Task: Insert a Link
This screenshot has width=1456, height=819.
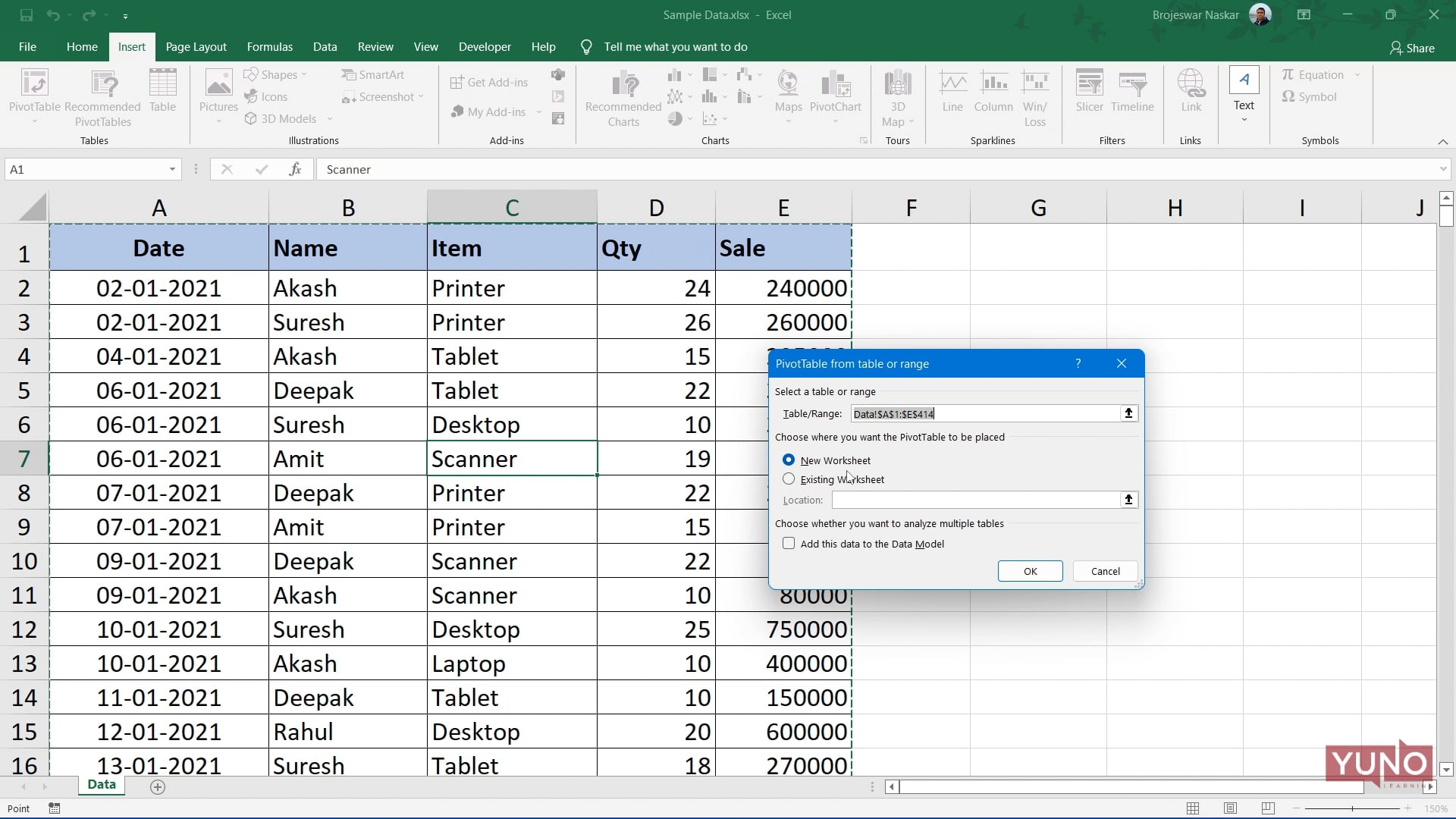Action: coord(1191,91)
